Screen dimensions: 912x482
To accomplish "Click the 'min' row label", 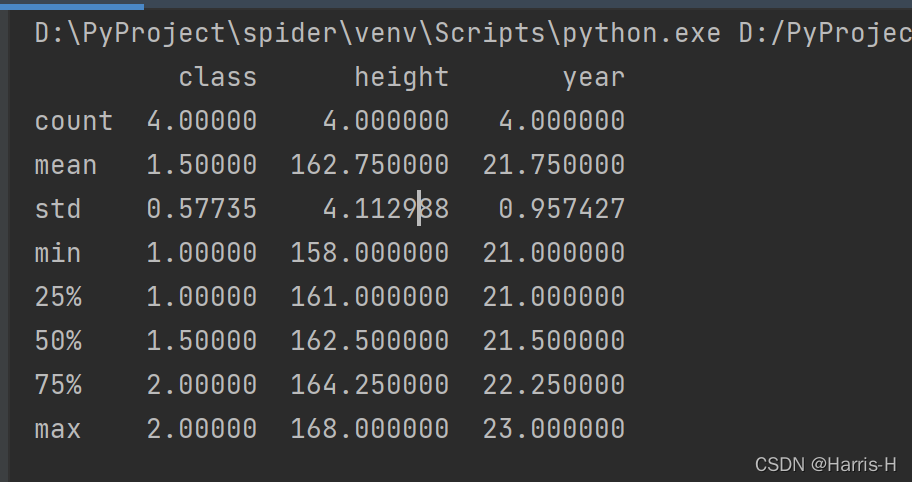I will tap(58, 252).
